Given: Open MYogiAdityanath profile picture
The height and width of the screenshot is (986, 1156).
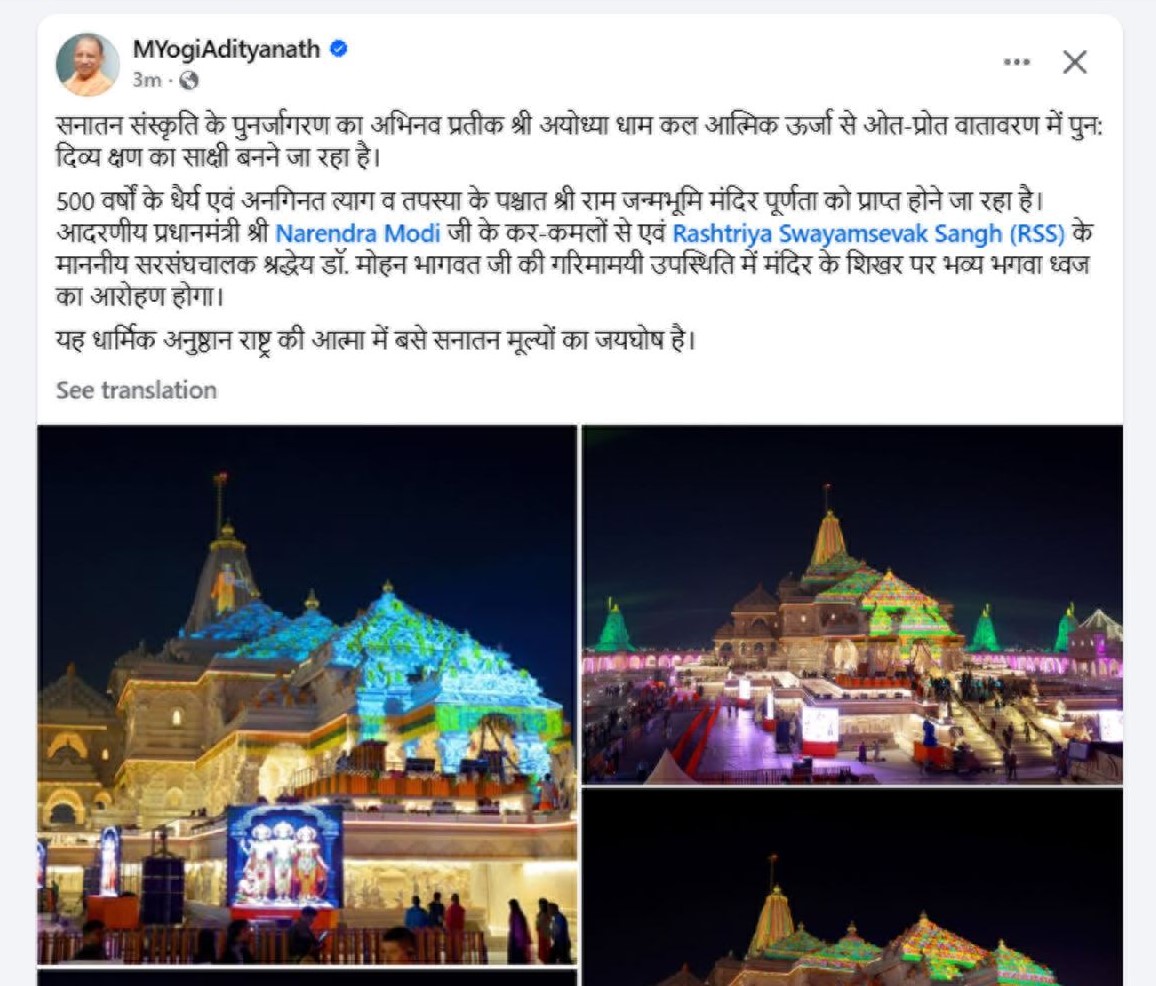Looking at the screenshot, I should (x=87, y=64).
